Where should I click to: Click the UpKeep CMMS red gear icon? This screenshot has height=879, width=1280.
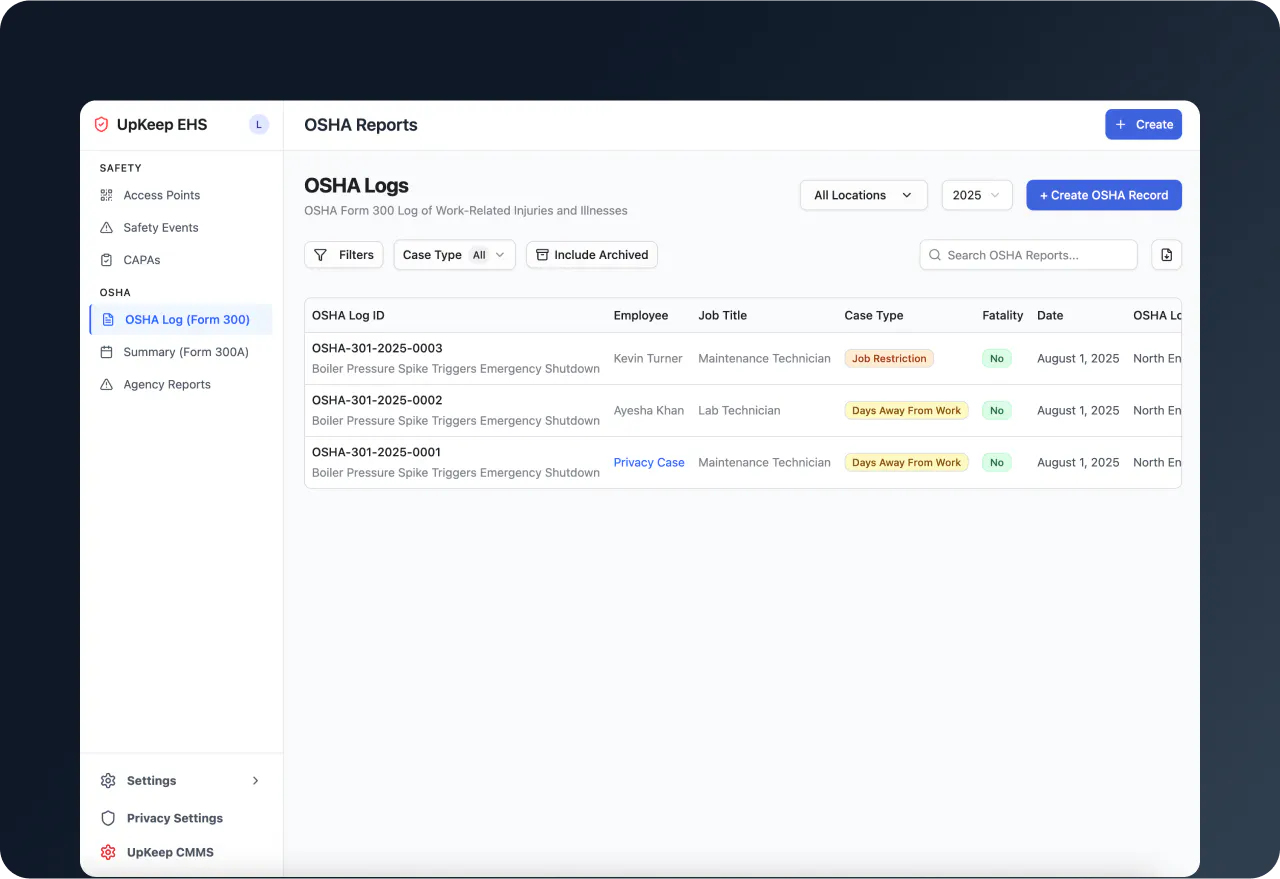108,853
